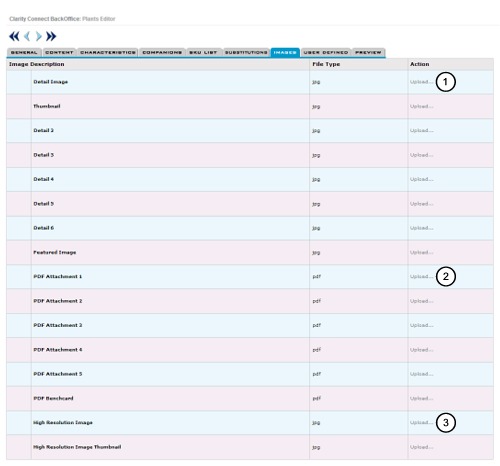500x466 pixels.
Task: Switch to the Preview tab
Action: coord(368,53)
